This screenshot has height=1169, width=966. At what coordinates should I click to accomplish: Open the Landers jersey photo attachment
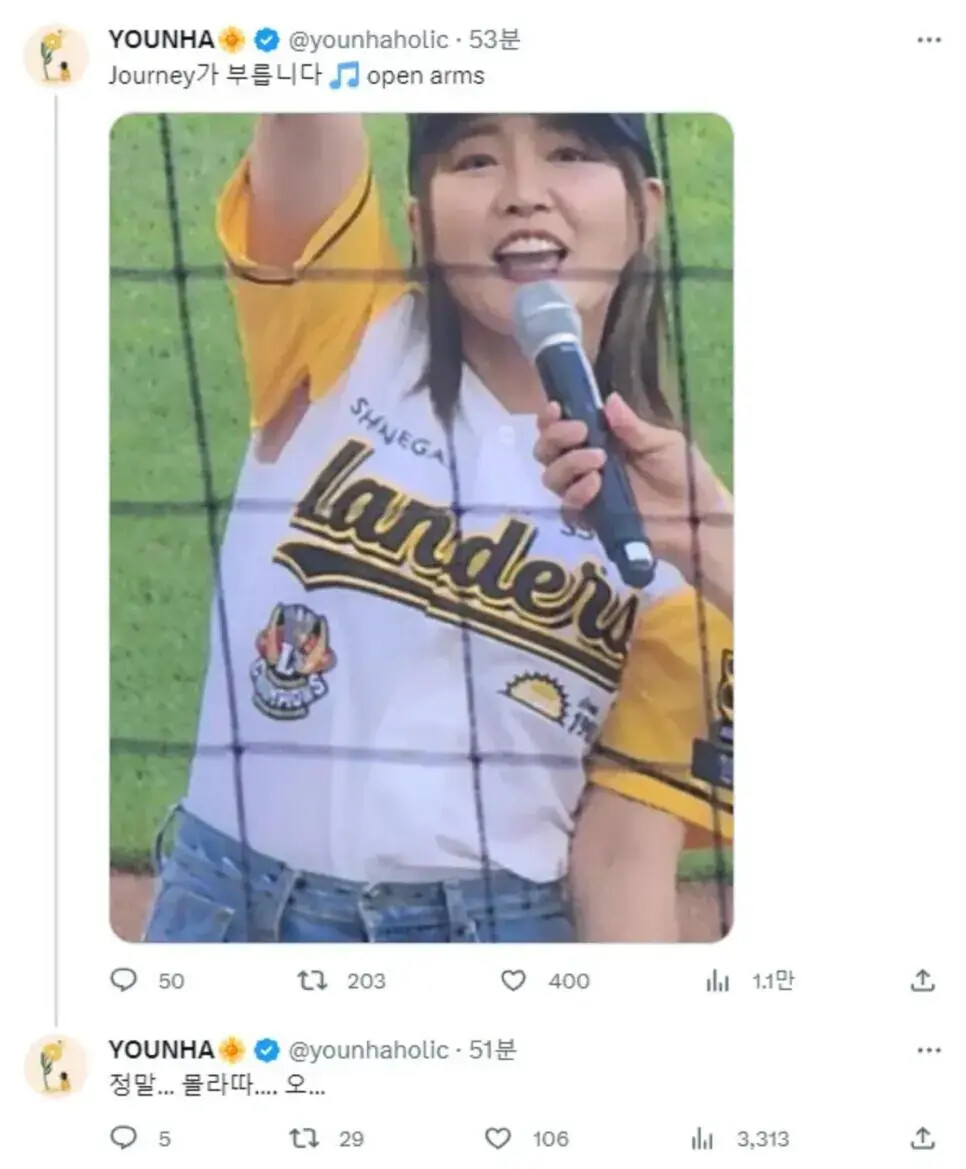421,527
